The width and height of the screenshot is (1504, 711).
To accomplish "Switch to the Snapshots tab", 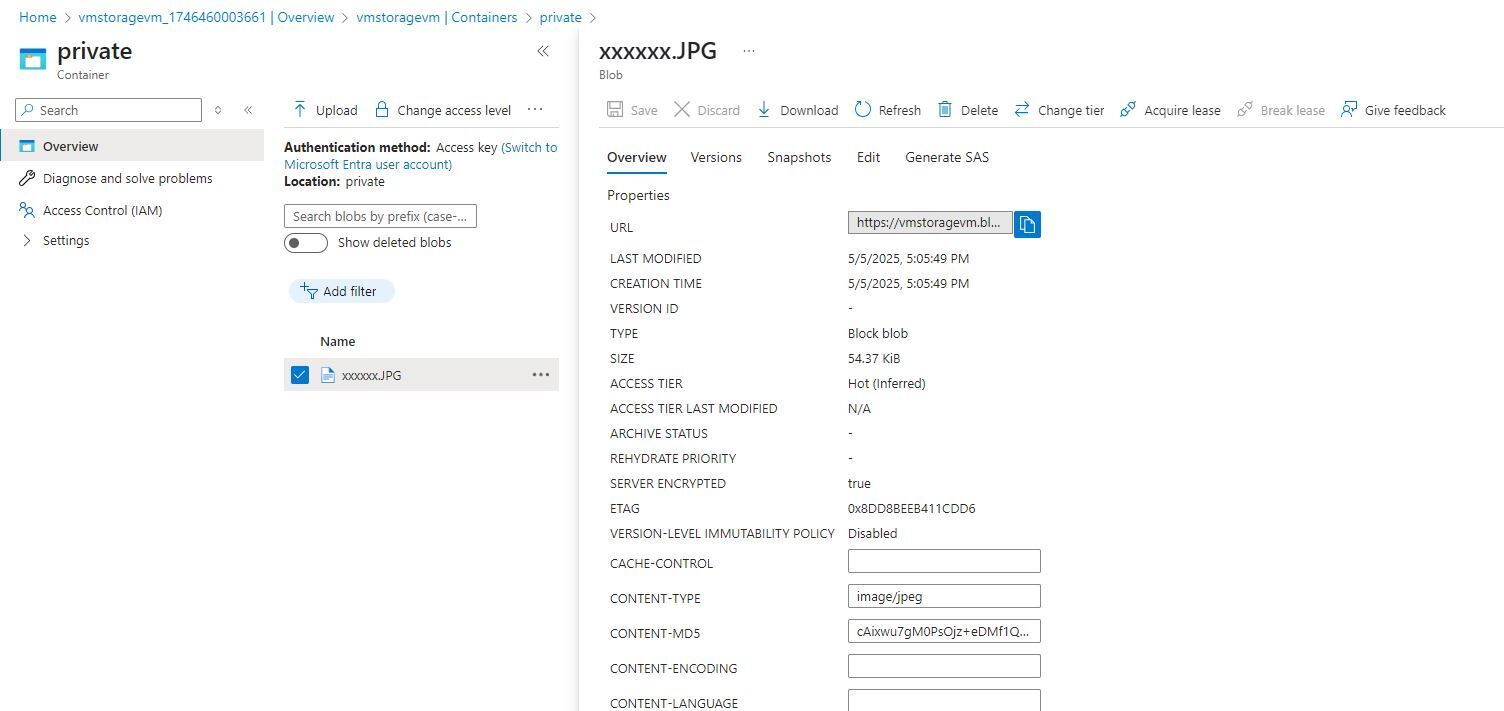I will [799, 157].
